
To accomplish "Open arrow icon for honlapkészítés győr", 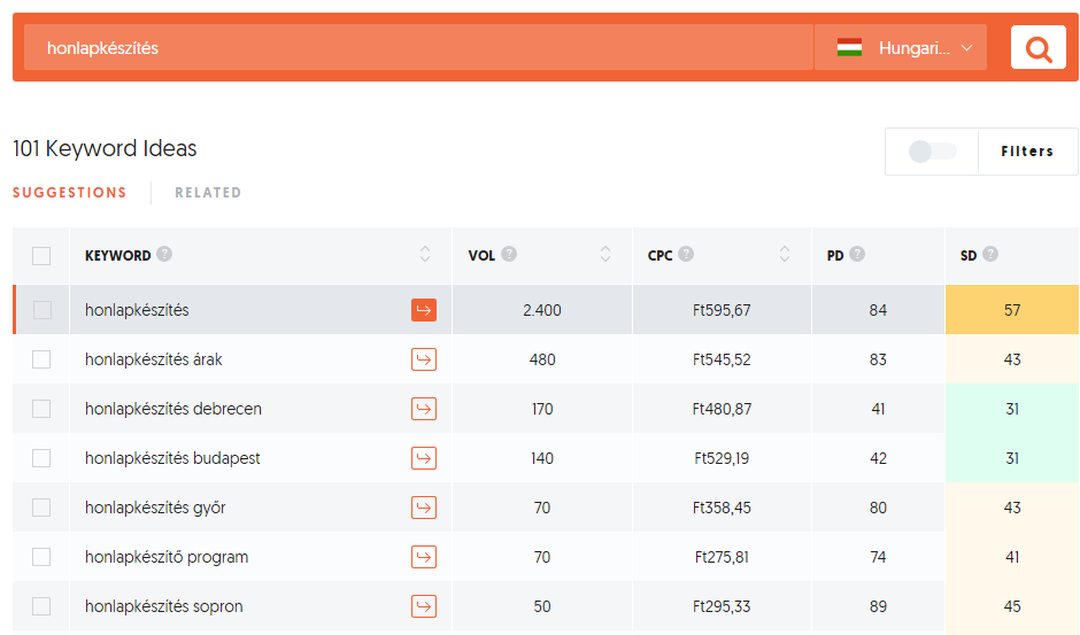I will [x=424, y=508].
